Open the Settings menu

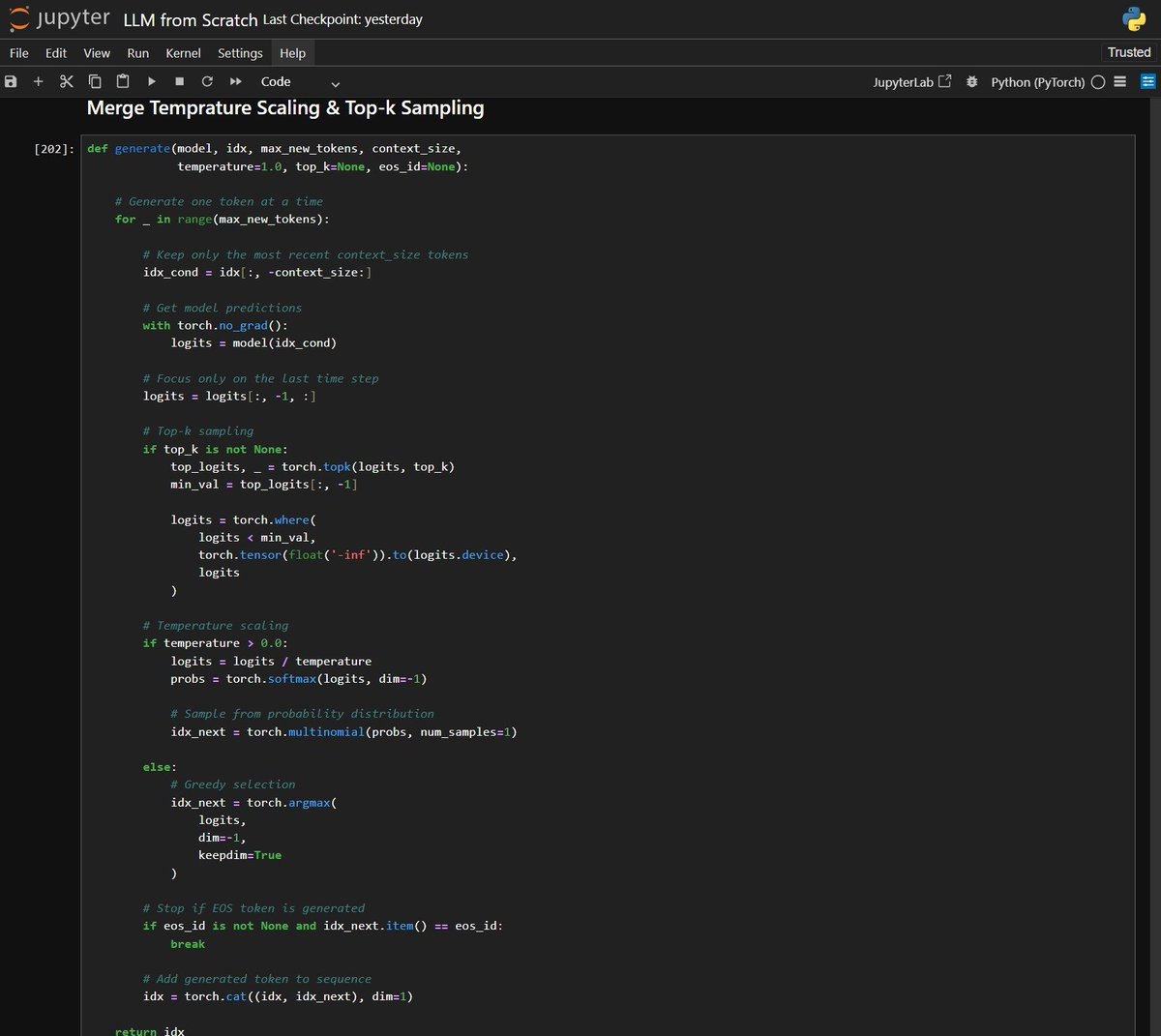(240, 53)
